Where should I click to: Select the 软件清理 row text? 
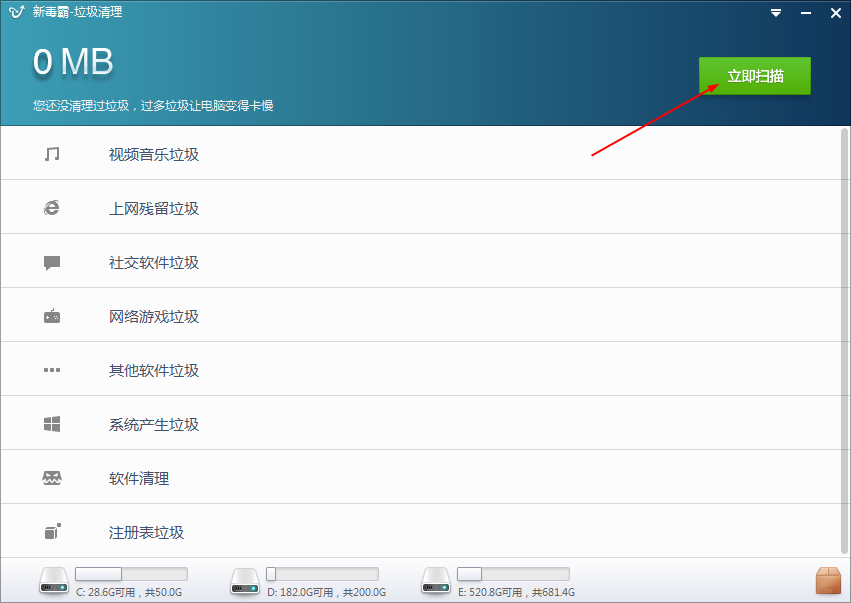point(139,479)
